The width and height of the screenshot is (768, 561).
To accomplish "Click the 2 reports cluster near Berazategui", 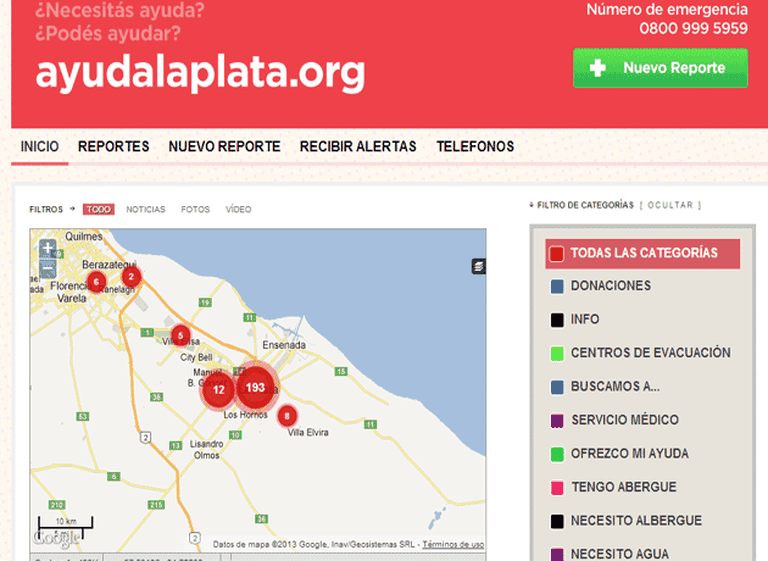I will pos(131,276).
